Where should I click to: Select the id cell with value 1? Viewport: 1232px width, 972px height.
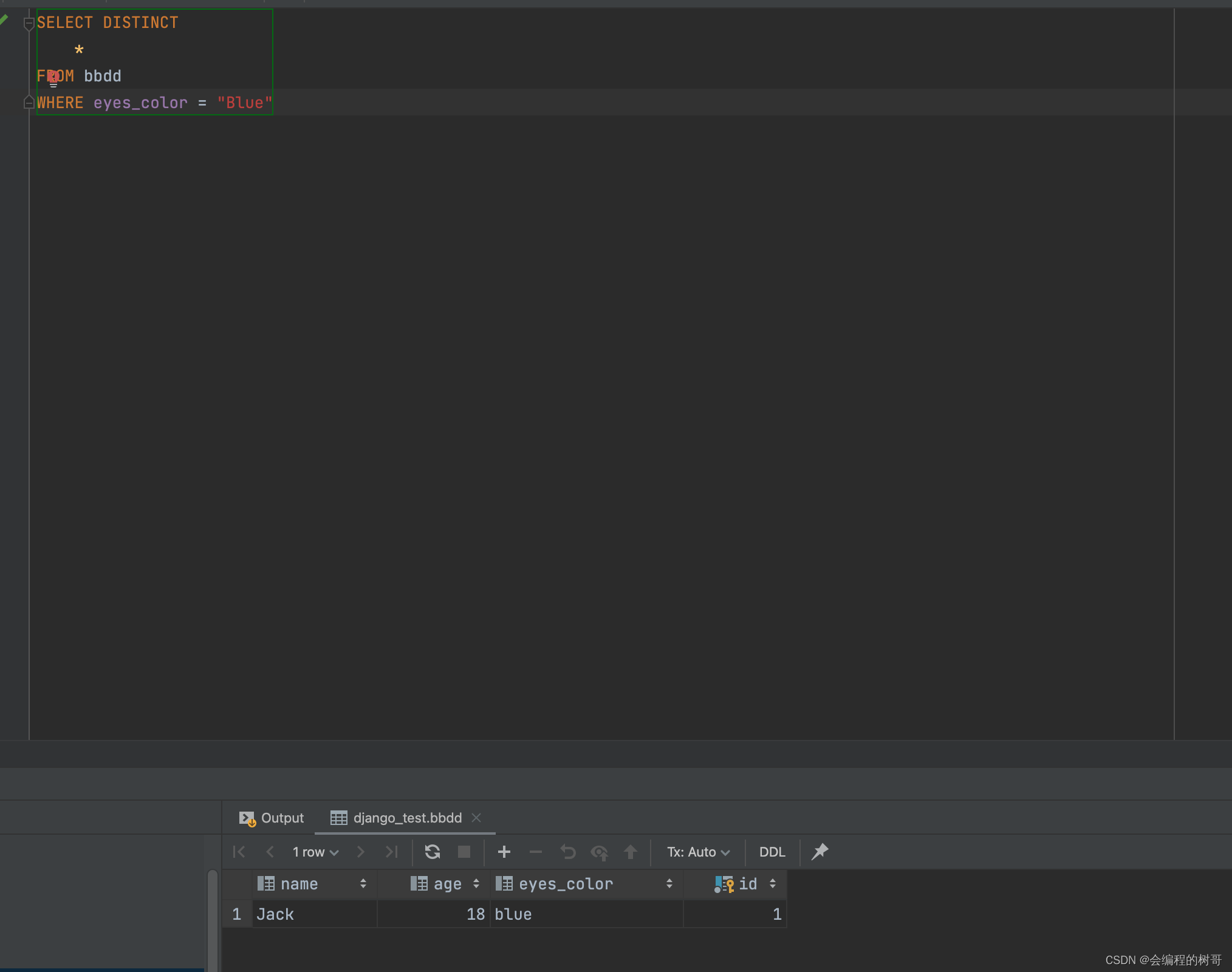[735, 914]
